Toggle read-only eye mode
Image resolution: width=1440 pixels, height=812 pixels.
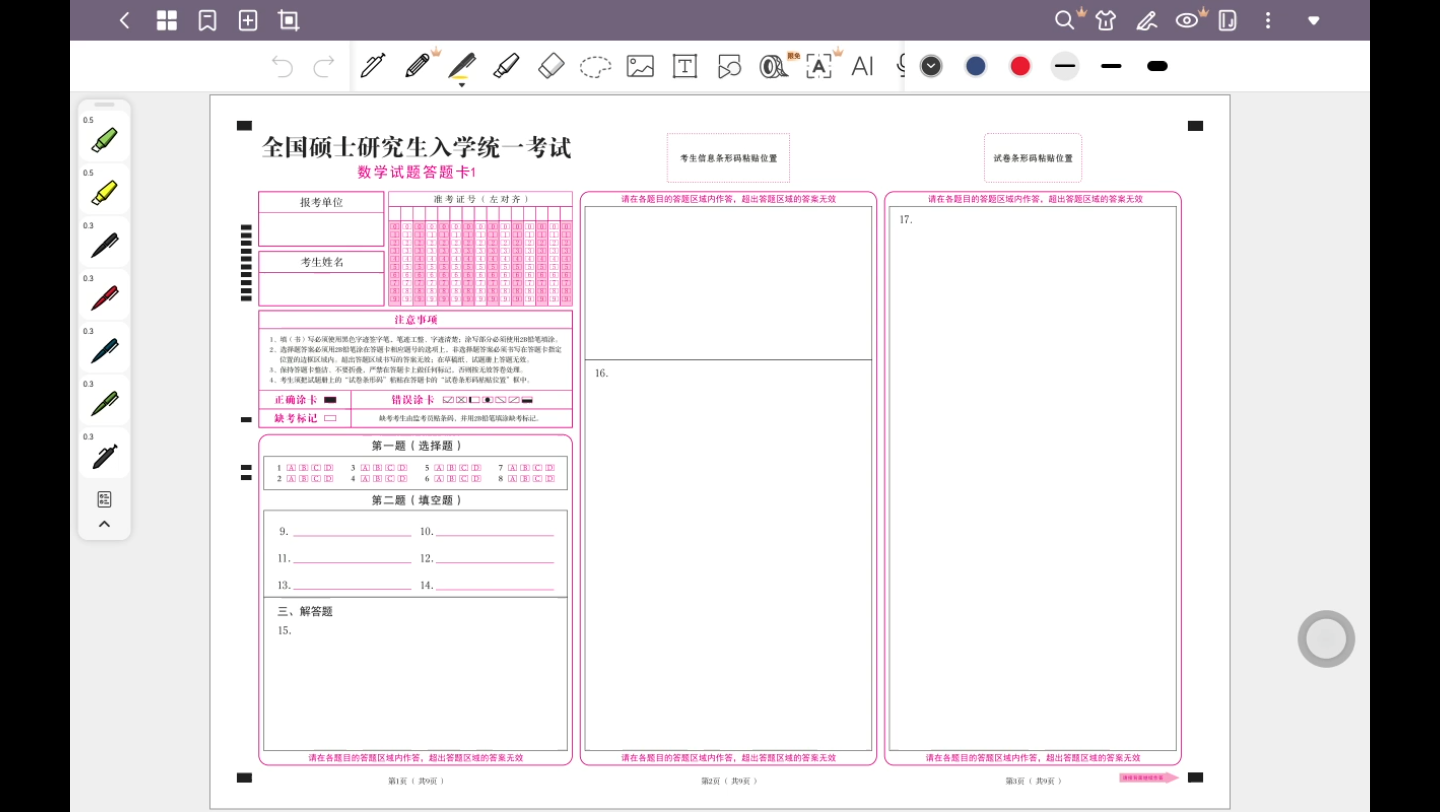pyautogui.click(x=1188, y=20)
